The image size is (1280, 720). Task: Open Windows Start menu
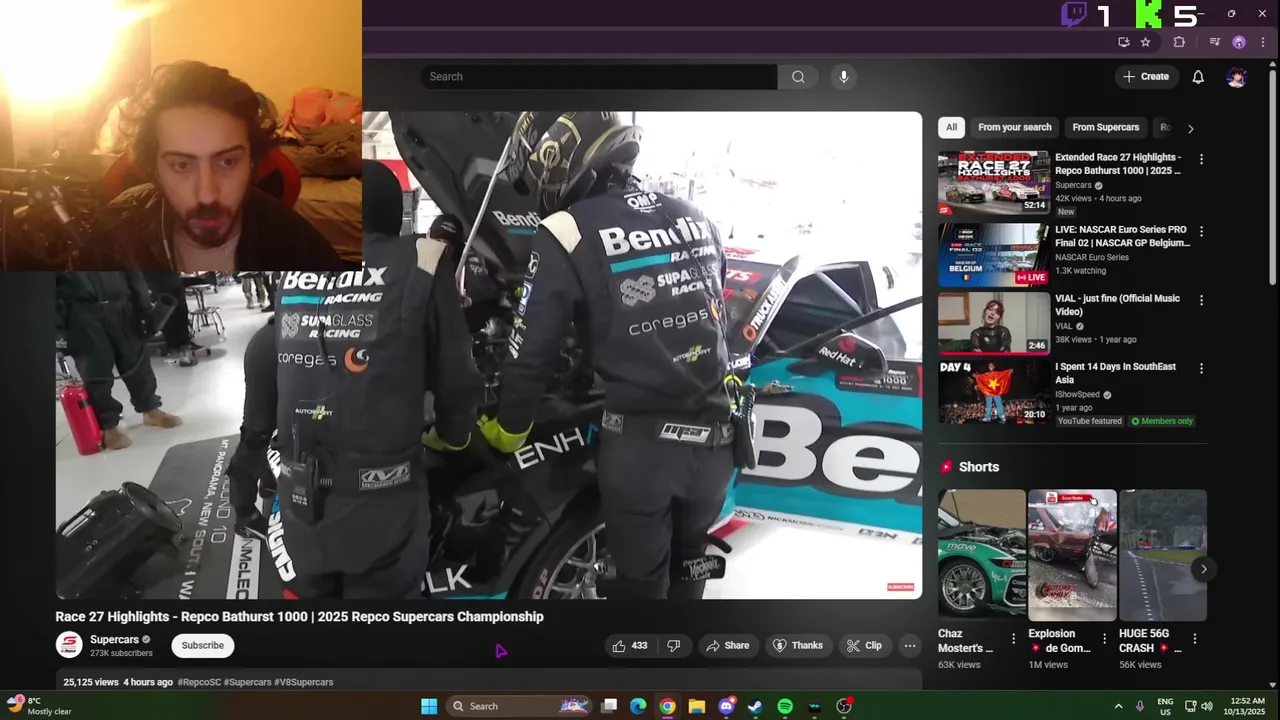(429, 706)
